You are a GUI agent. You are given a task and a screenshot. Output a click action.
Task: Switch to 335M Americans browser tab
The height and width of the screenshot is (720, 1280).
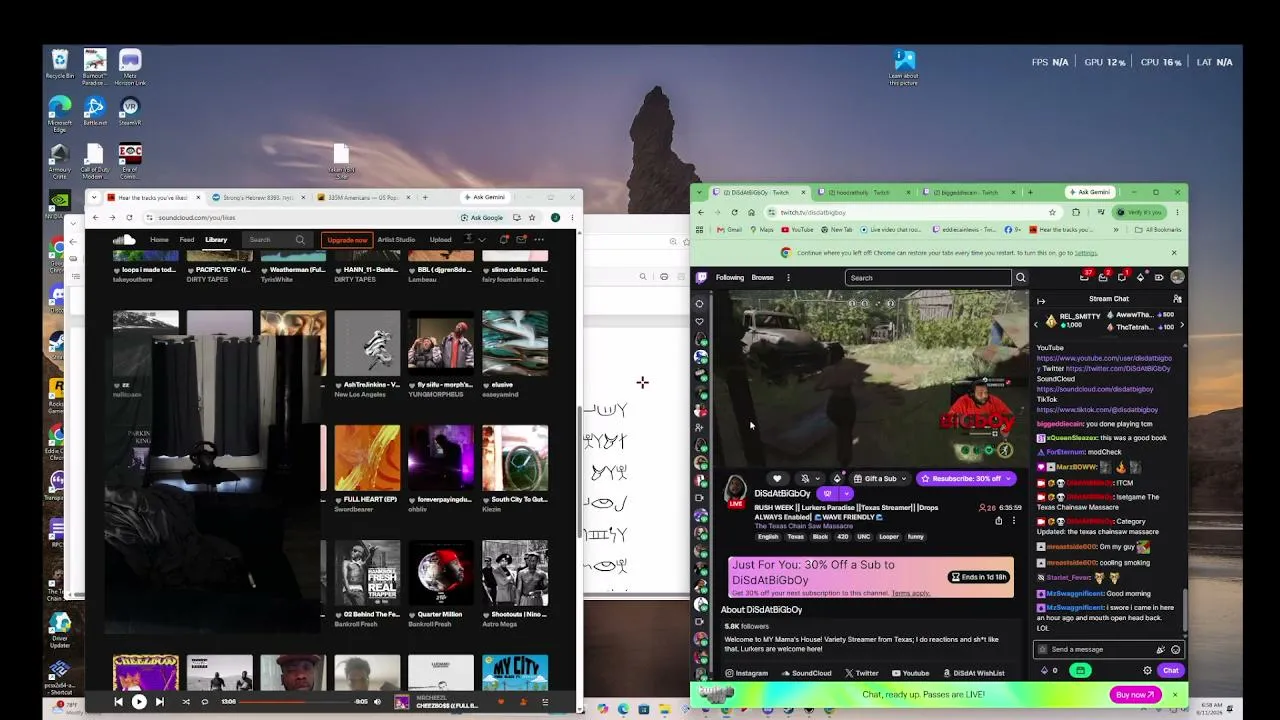(362, 197)
